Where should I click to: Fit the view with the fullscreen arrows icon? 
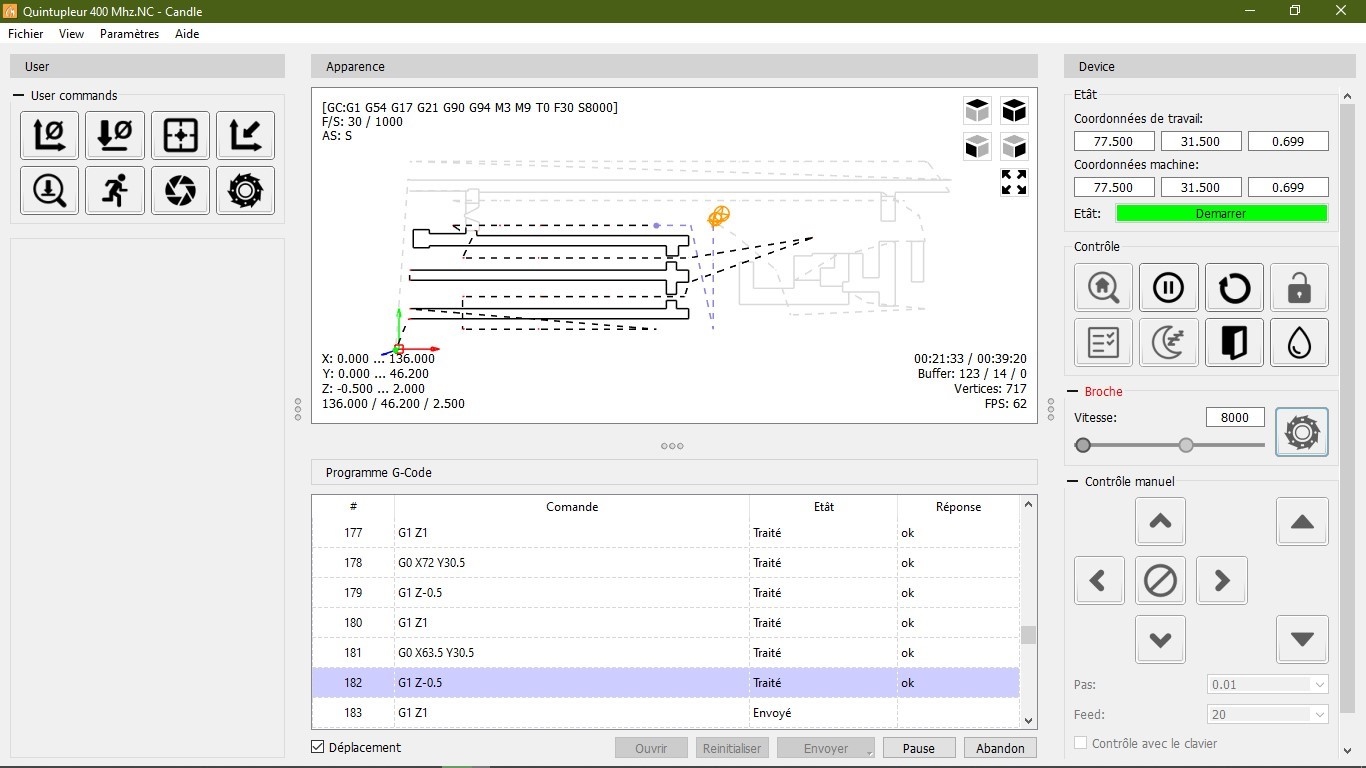pos(1014,182)
